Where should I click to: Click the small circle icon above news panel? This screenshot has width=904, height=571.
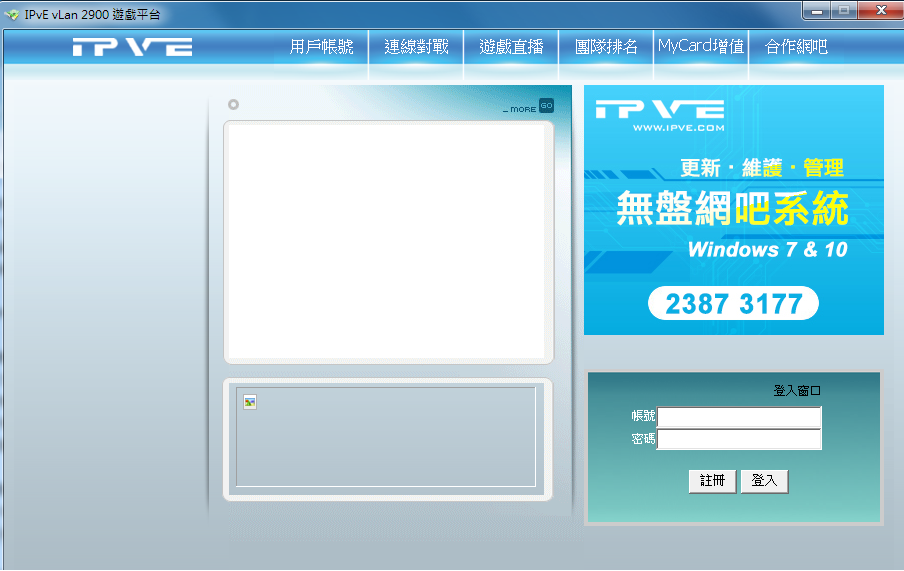[233, 104]
